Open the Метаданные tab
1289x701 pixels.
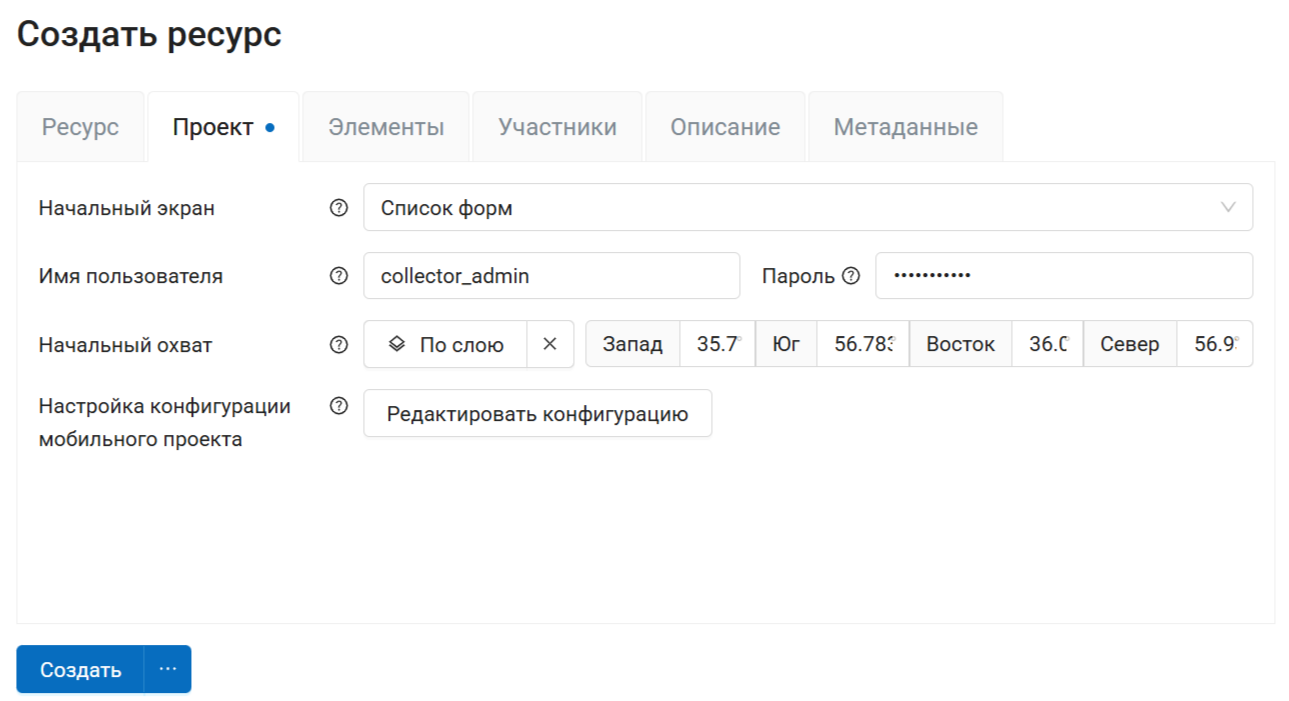[905, 127]
